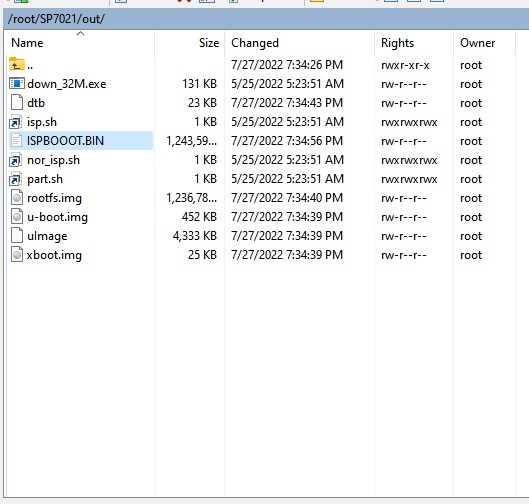This screenshot has height=504, width=529.
Task: Select the u-boot.img disc icon
Action: 17,217
